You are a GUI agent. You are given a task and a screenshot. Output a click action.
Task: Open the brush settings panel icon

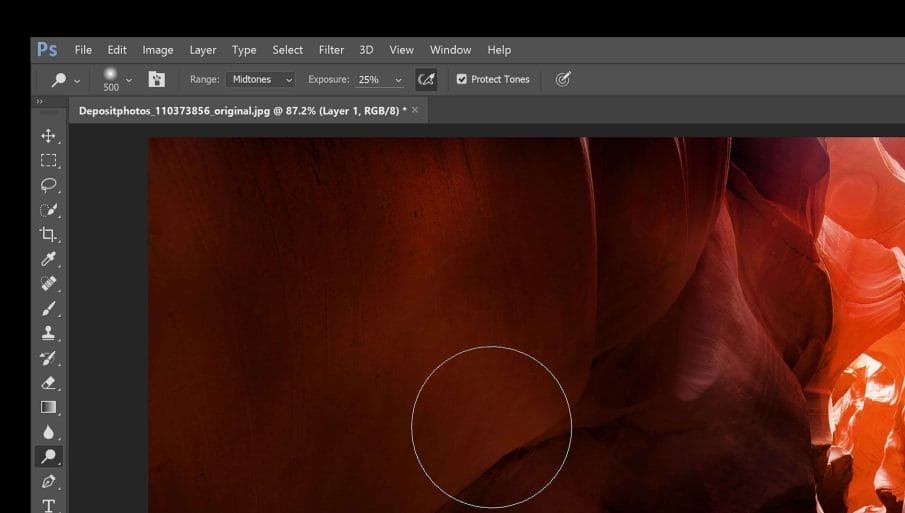(157, 79)
